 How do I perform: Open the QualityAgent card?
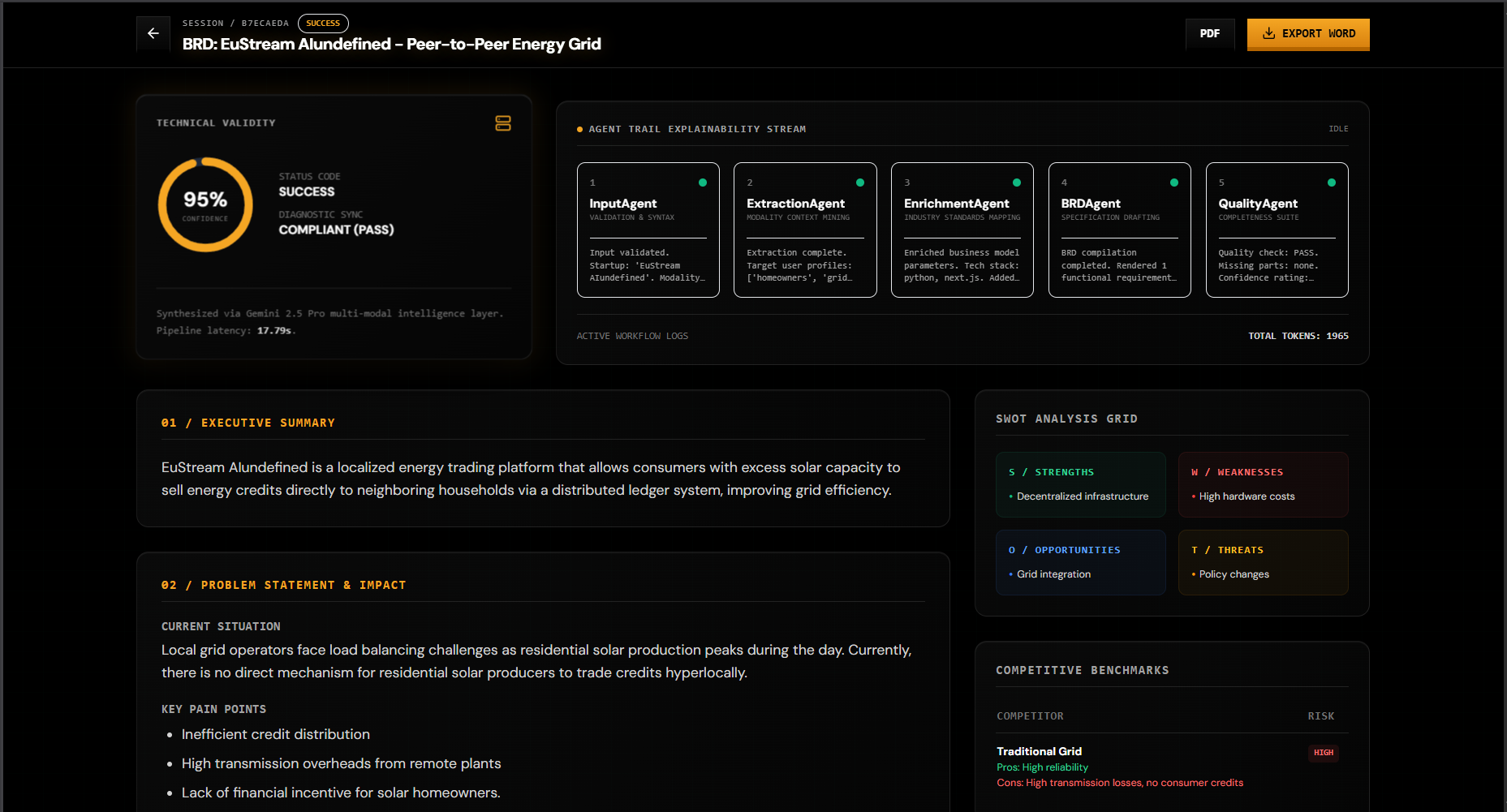tap(1277, 230)
